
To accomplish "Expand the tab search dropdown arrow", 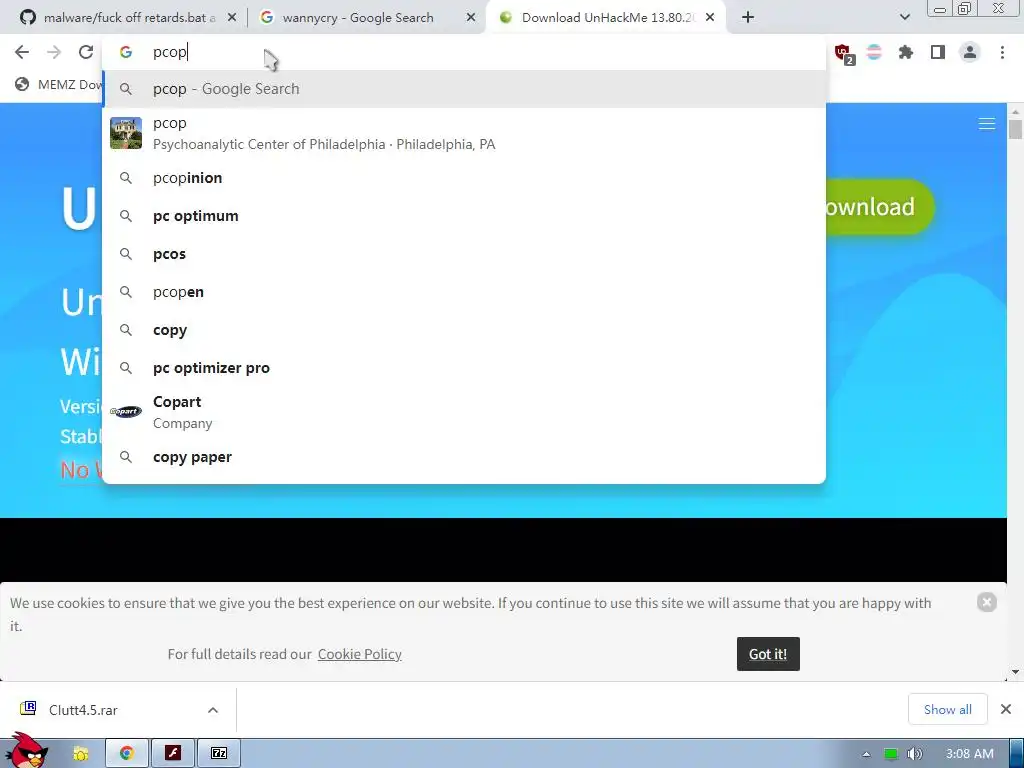I will point(904,17).
